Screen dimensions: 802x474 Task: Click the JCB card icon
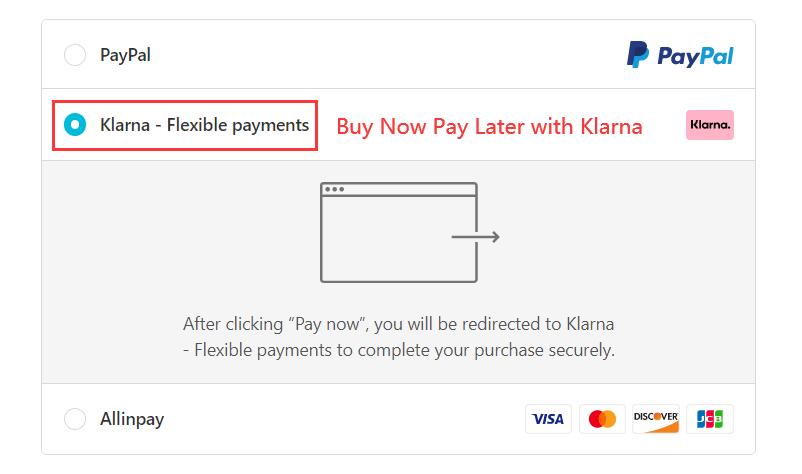coord(710,419)
